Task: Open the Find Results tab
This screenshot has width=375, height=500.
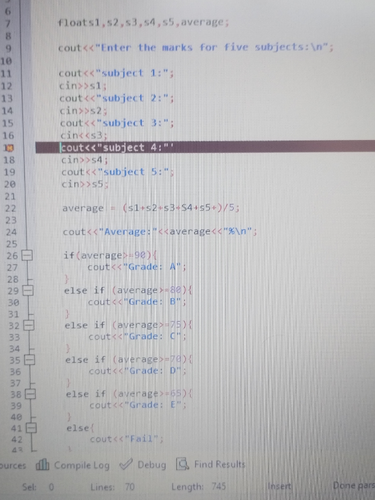Action: [x=211, y=464]
